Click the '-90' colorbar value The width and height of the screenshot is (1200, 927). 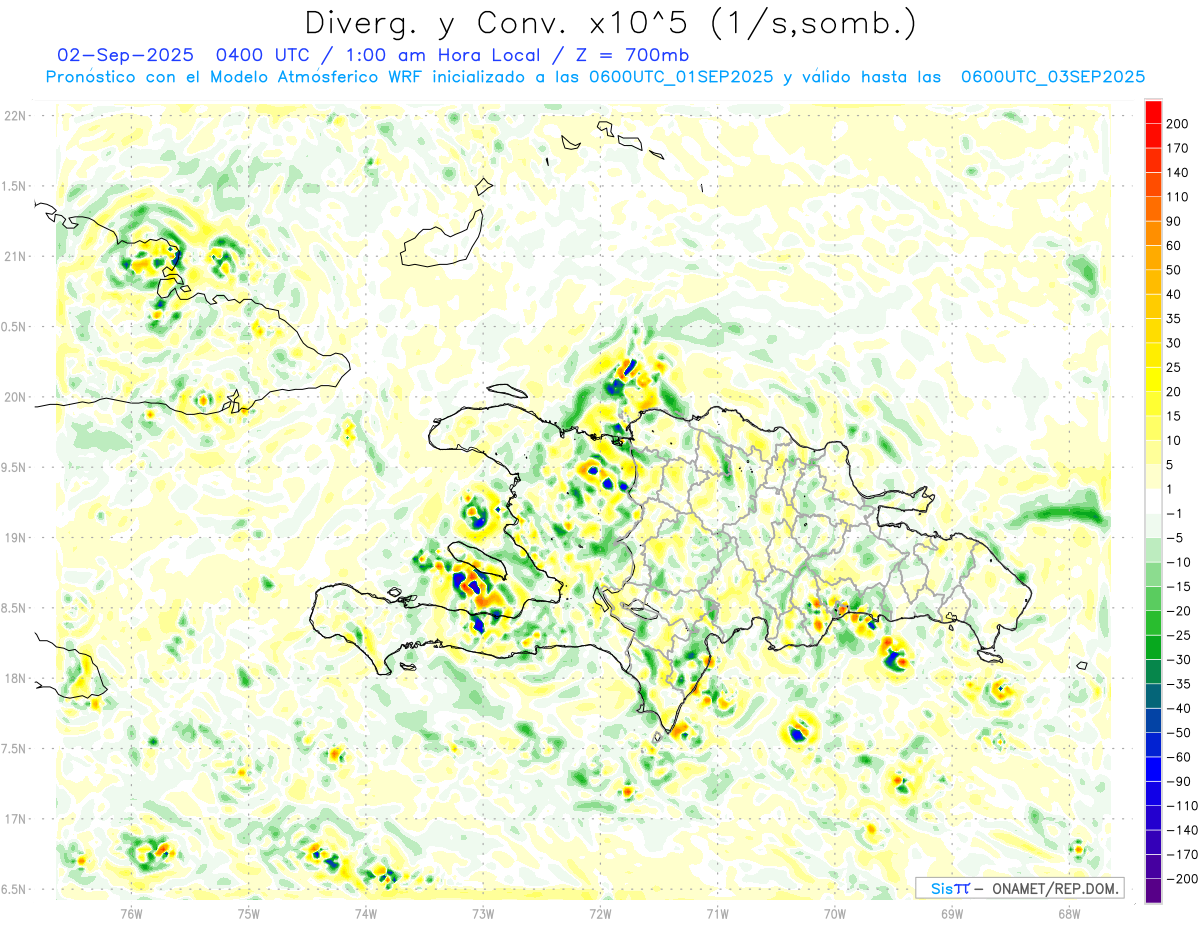pos(1178,781)
